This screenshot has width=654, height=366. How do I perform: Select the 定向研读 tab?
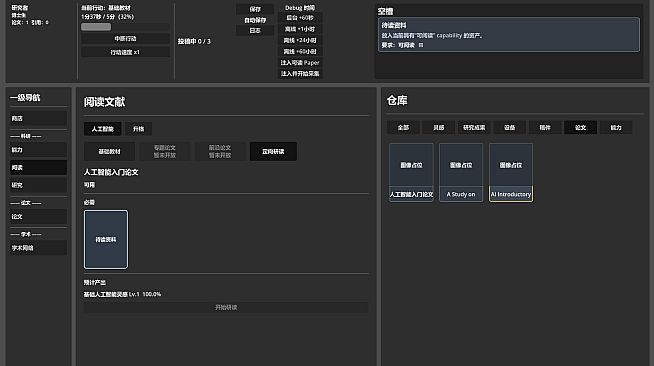pos(273,151)
